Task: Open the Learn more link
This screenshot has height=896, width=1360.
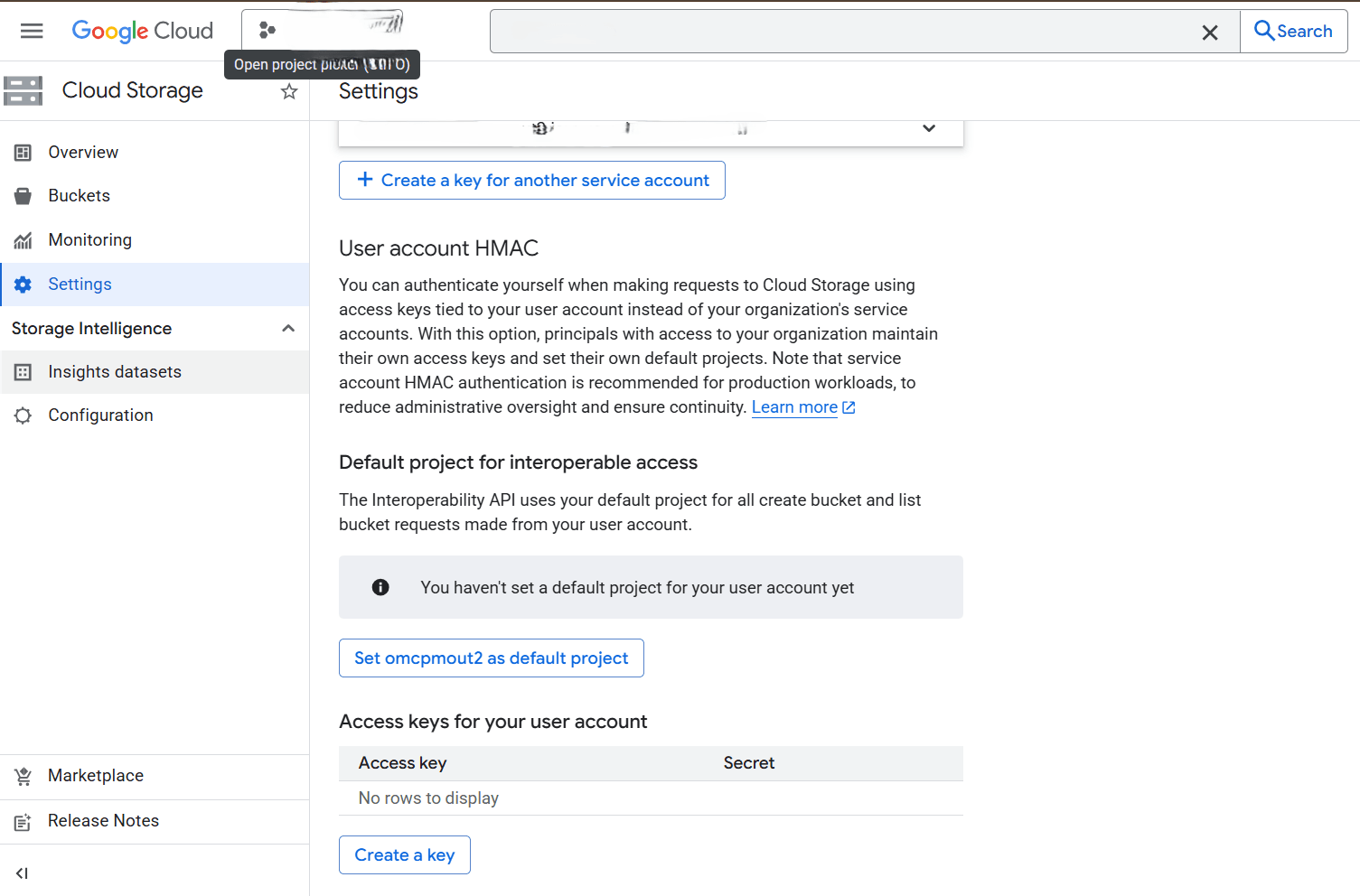Action: pyautogui.click(x=794, y=406)
